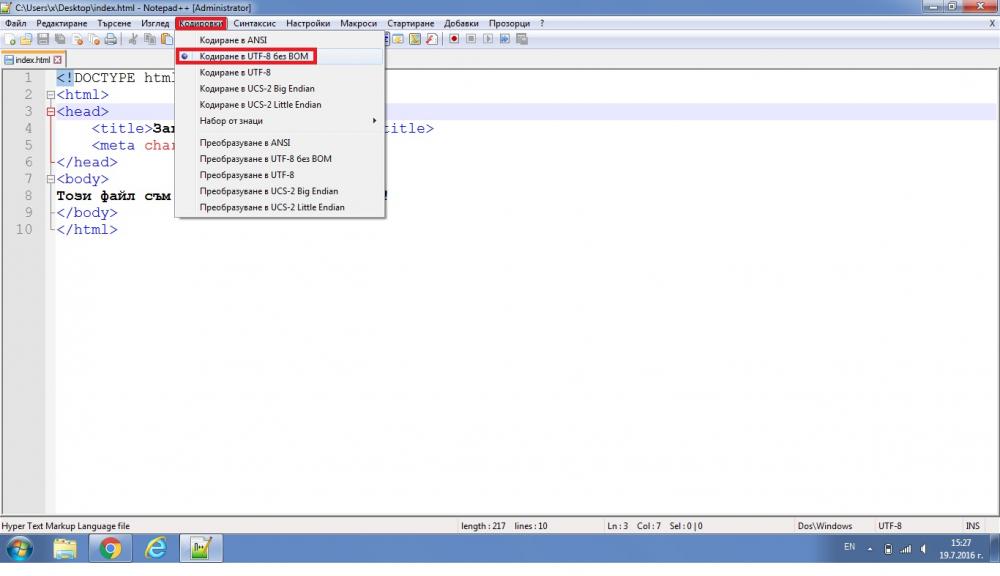Choose 'Преобразуване в UCS-2 Little Endian'
The image size is (1000, 576).
280,207
